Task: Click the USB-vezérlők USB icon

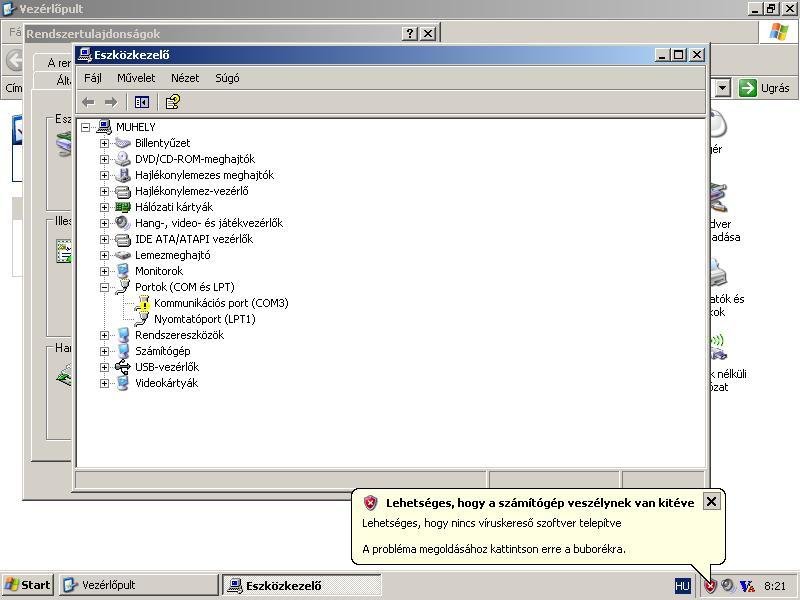Action: click(122, 366)
